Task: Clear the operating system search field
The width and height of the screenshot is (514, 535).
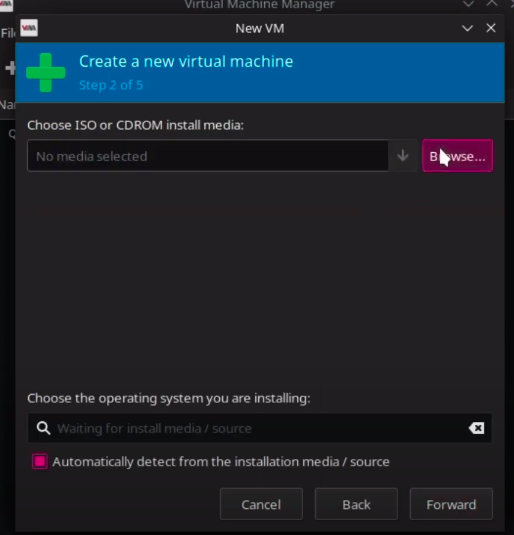Action: (476, 428)
